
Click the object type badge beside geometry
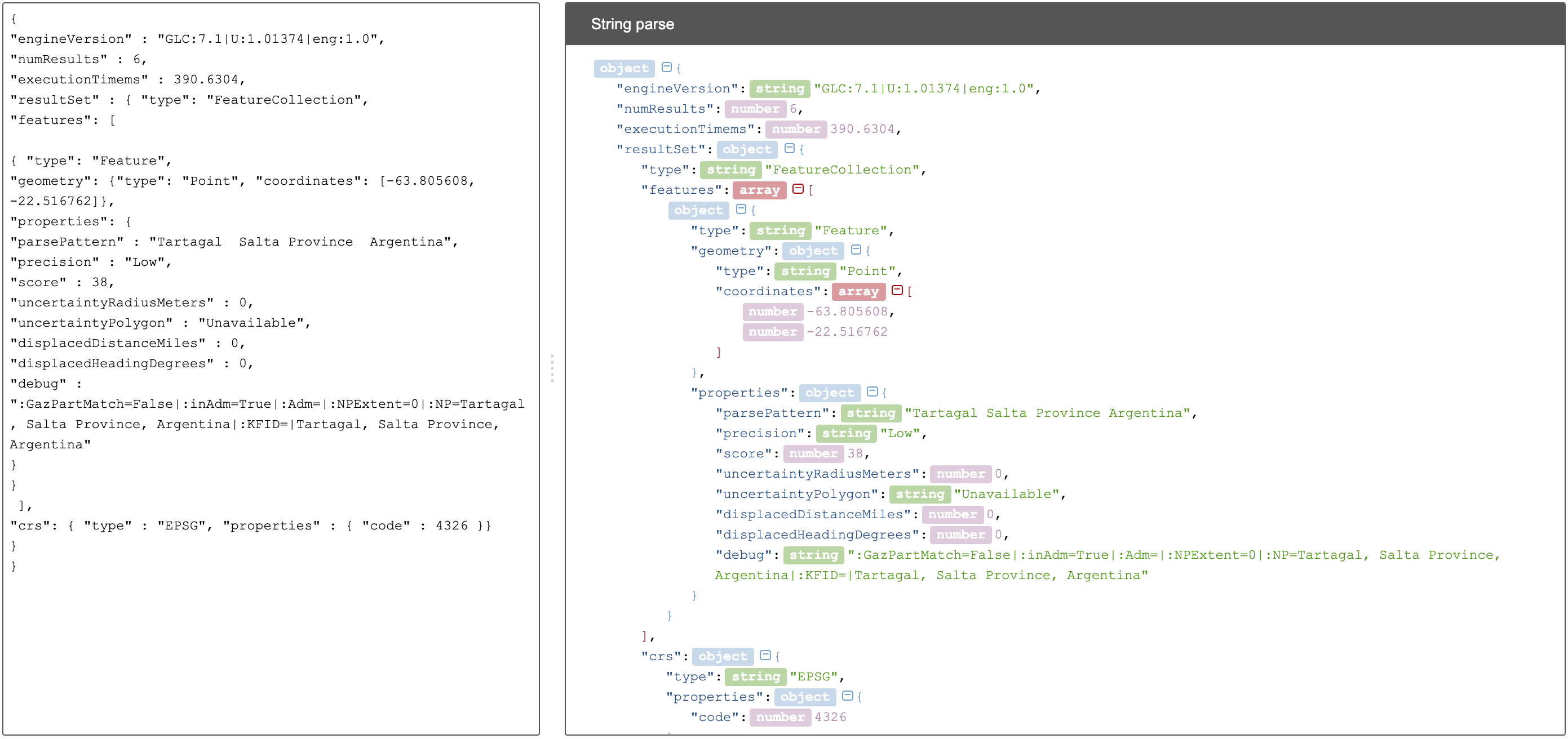pos(813,251)
